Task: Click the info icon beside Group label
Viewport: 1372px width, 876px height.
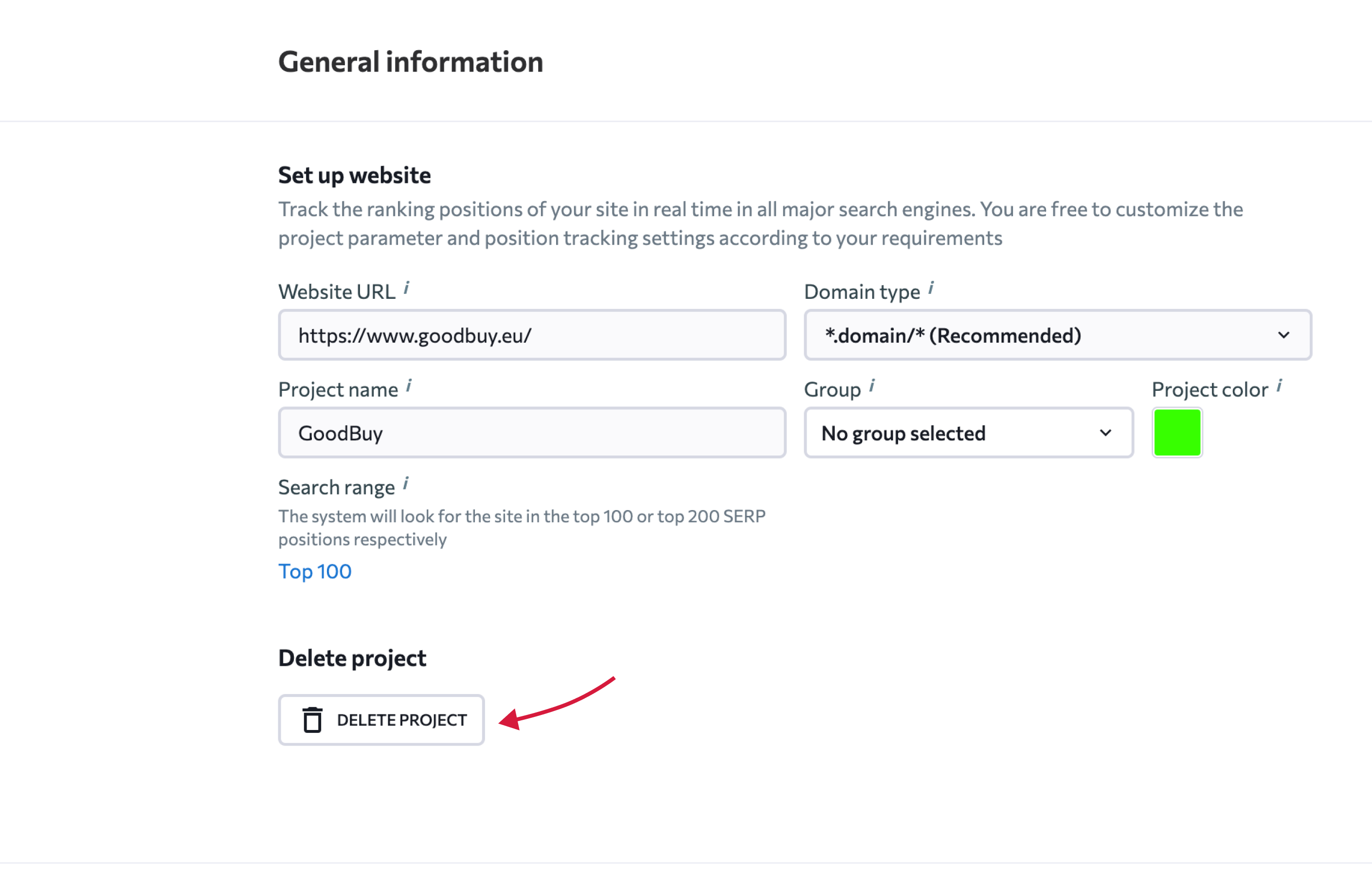Action: (872, 386)
